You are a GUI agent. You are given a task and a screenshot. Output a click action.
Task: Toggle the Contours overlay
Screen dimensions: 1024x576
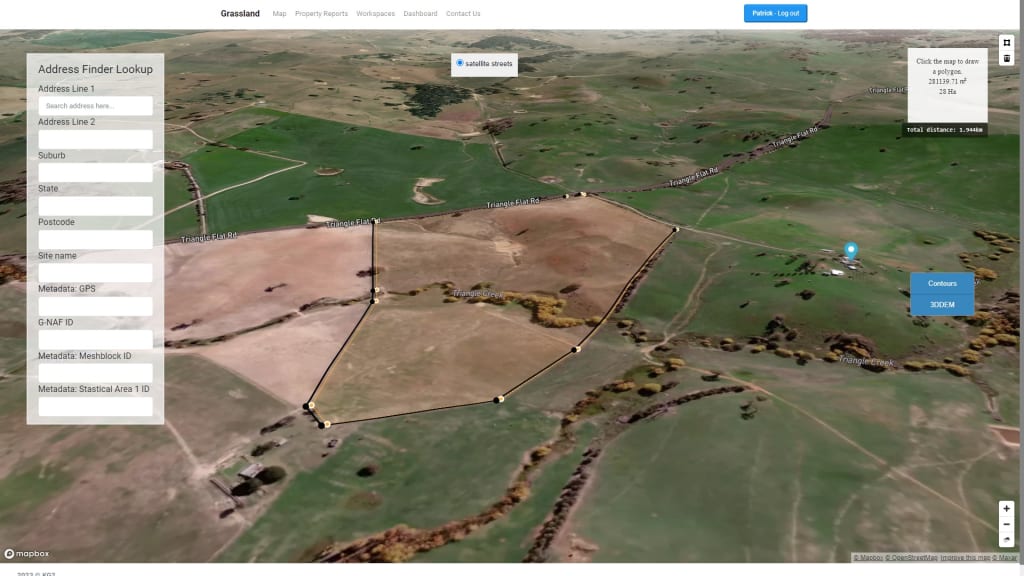941,283
